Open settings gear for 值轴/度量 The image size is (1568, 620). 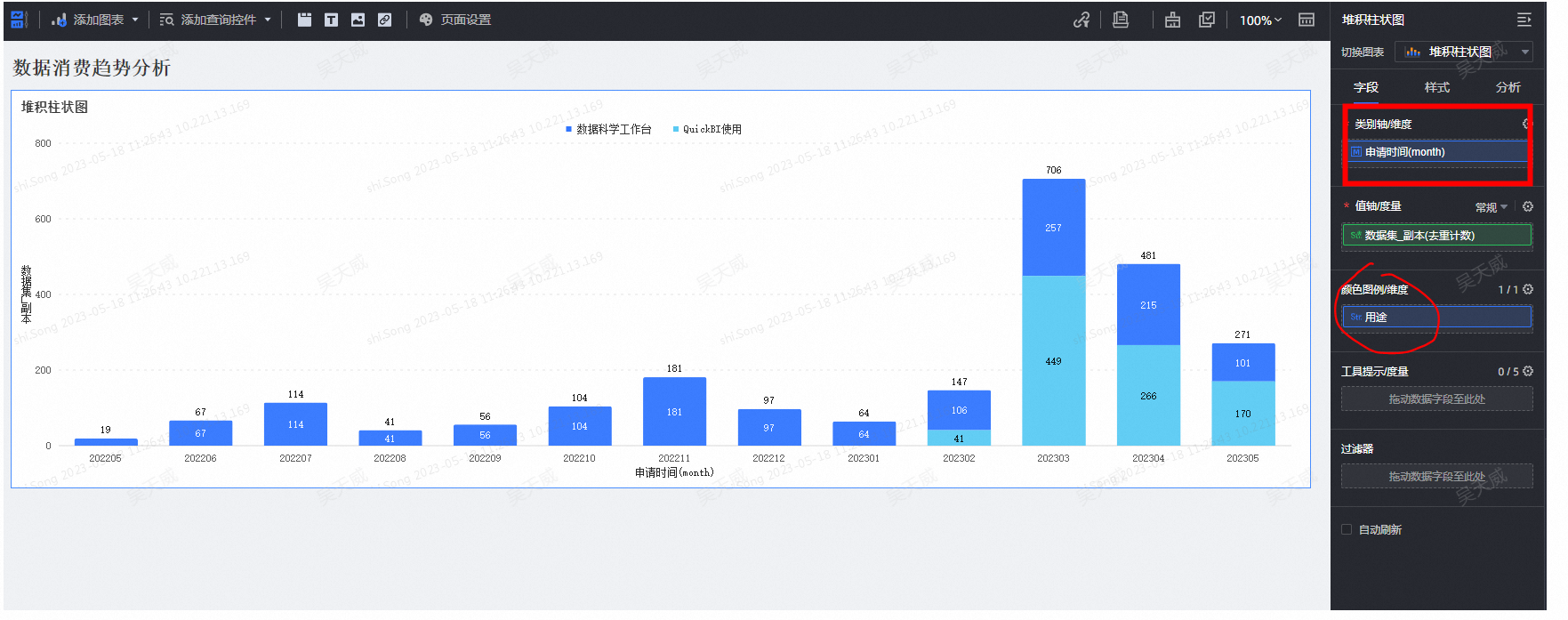point(1528,206)
